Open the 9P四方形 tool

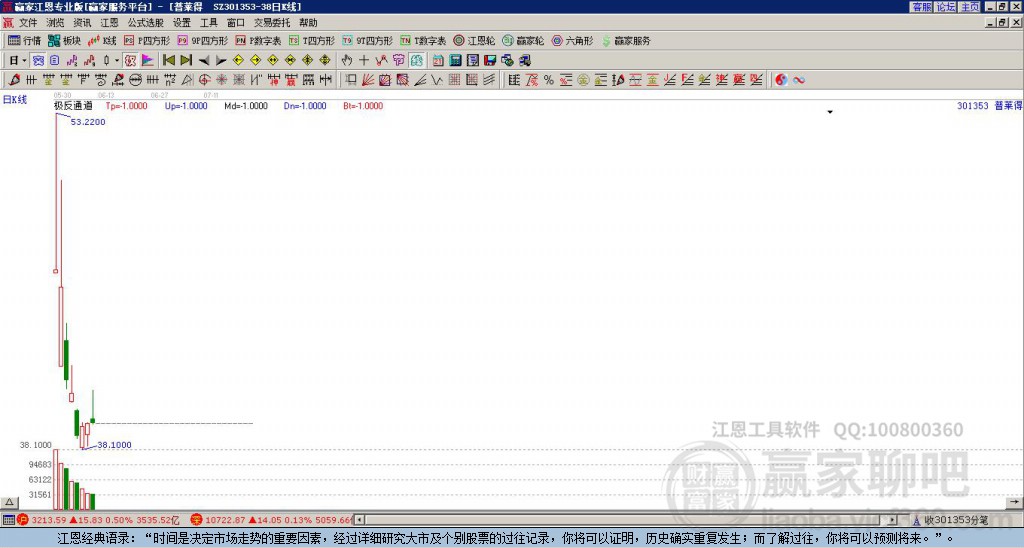point(202,40)
